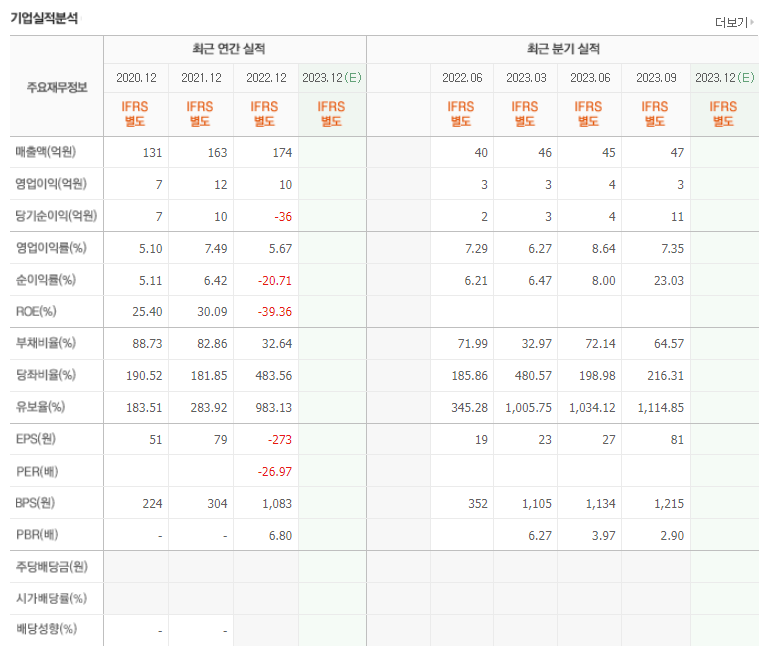Screen dimensions: 767x646
Task: Select the 1,215 BPS value for 2023.09
Action: tap(669, 504)
